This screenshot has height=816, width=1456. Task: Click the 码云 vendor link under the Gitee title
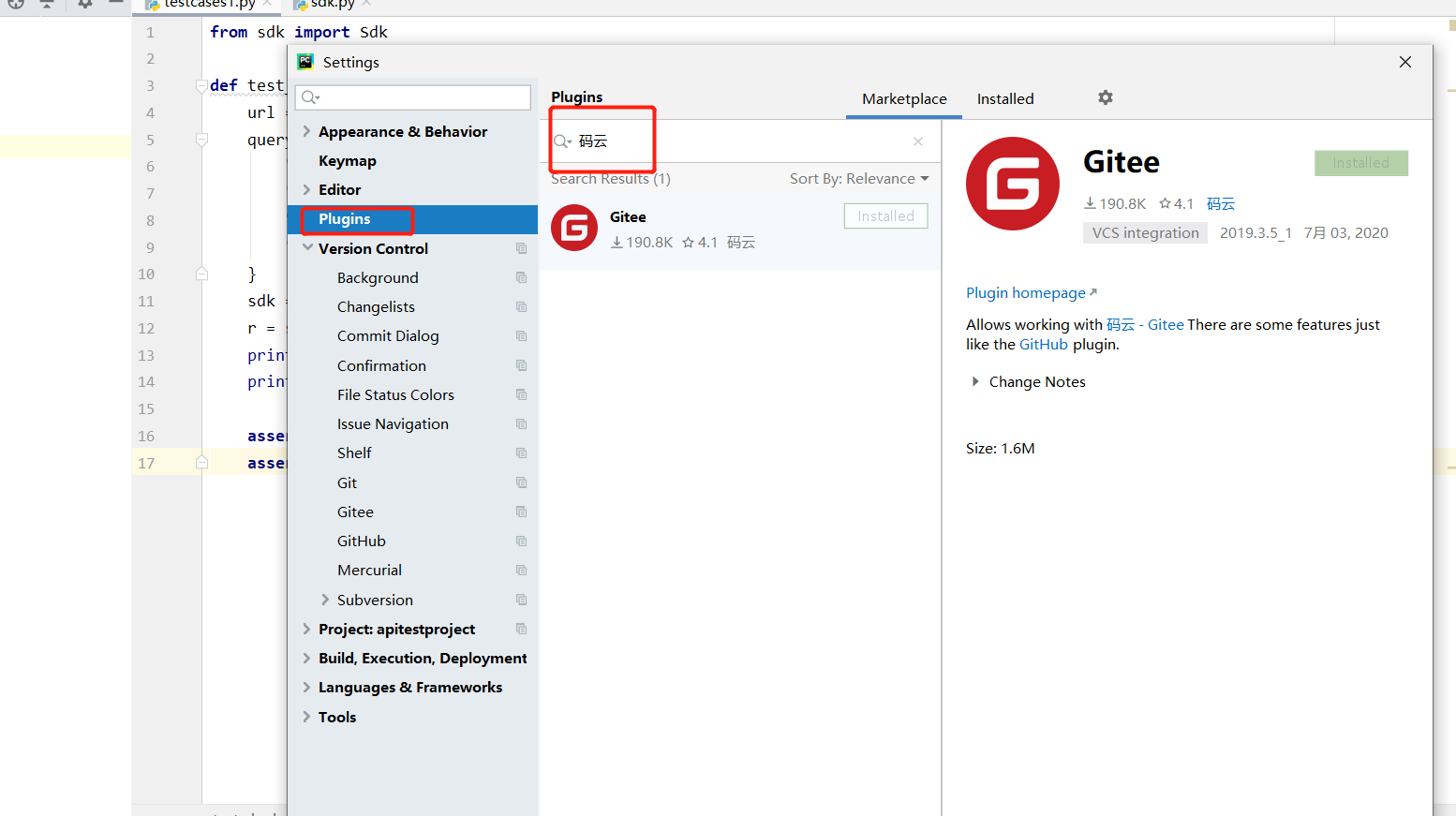(1221, 203)
